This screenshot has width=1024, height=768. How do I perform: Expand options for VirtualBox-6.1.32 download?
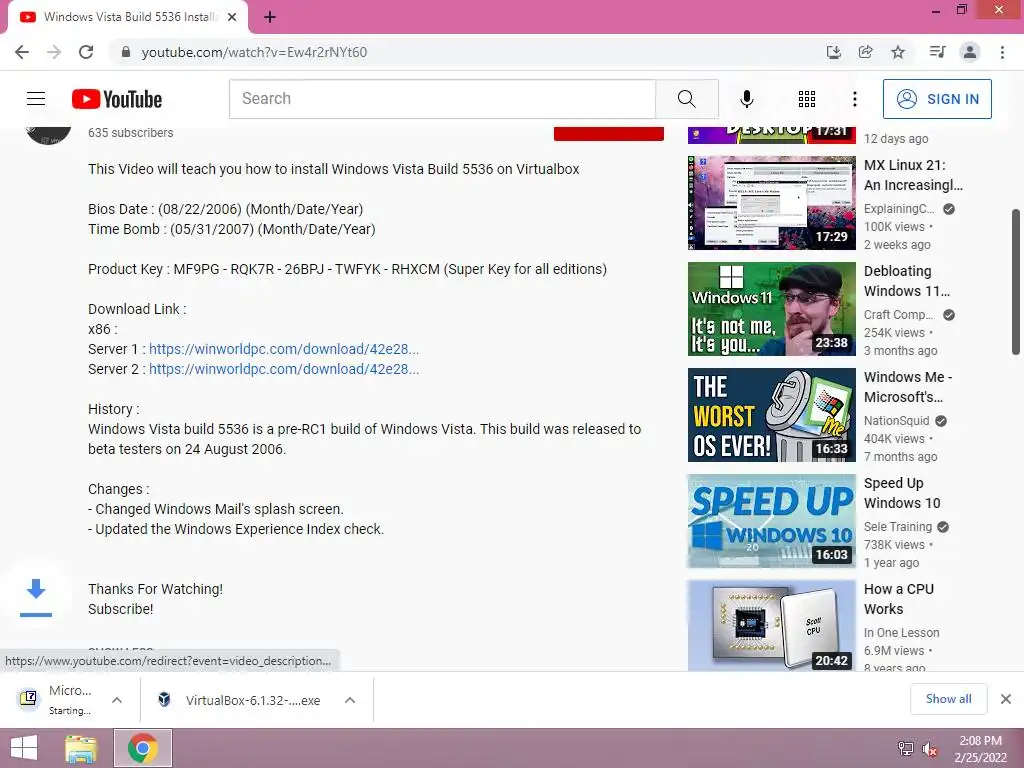(350, 700)
